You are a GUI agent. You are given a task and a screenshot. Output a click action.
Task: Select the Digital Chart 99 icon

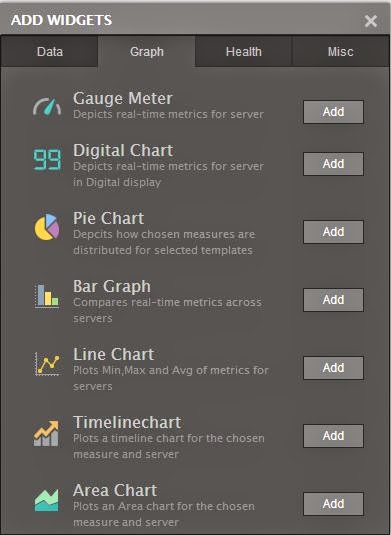point(47,159)
